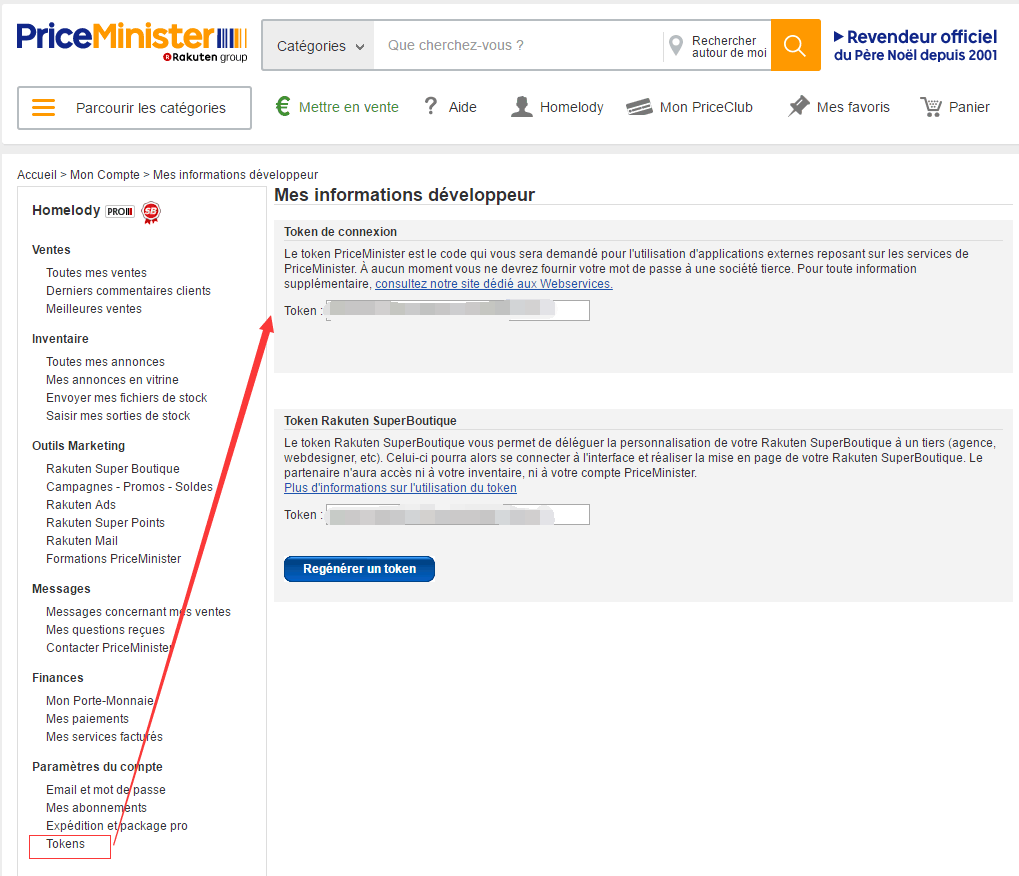Click the 'Token Rakuten SuperBoutique' section title
Image resolution: width=1019 pixels, height=876 pixels.
click(x=370, y=421)
